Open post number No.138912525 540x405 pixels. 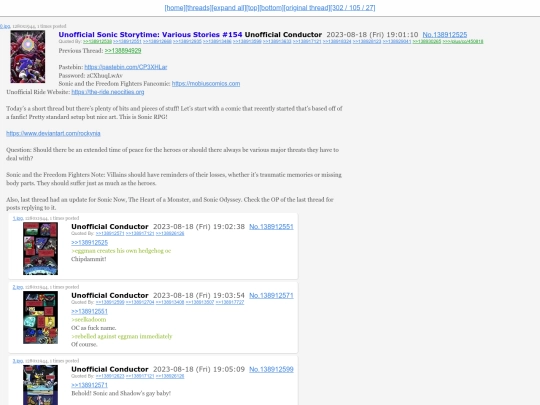tap(445, 34)
